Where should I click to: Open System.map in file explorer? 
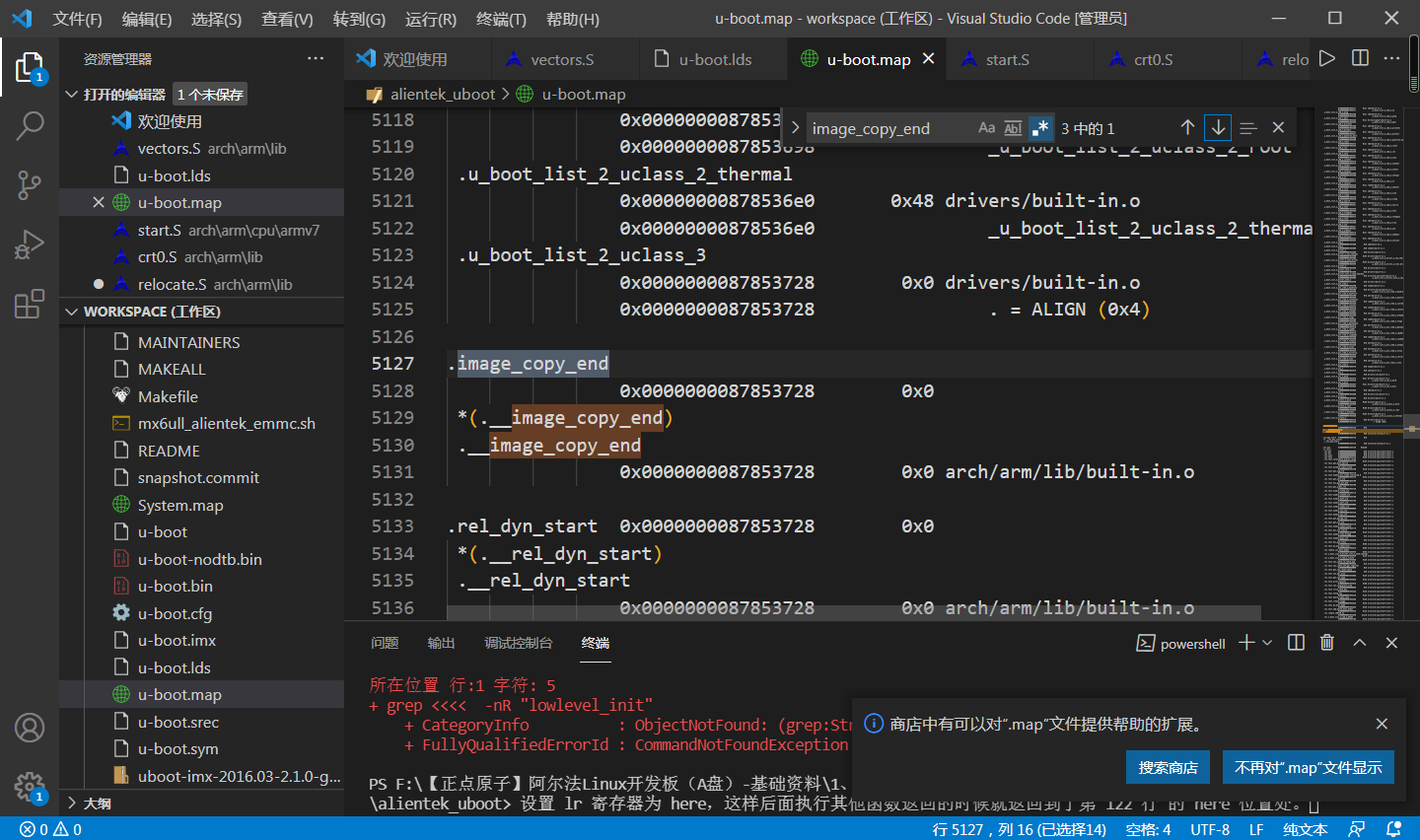click(x=180, y=505)
